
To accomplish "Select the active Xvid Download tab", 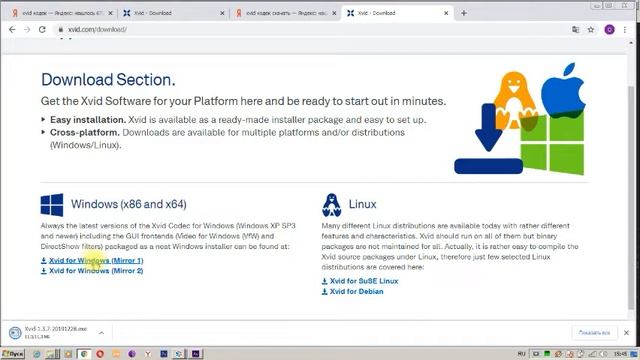I will coord(396,13).
